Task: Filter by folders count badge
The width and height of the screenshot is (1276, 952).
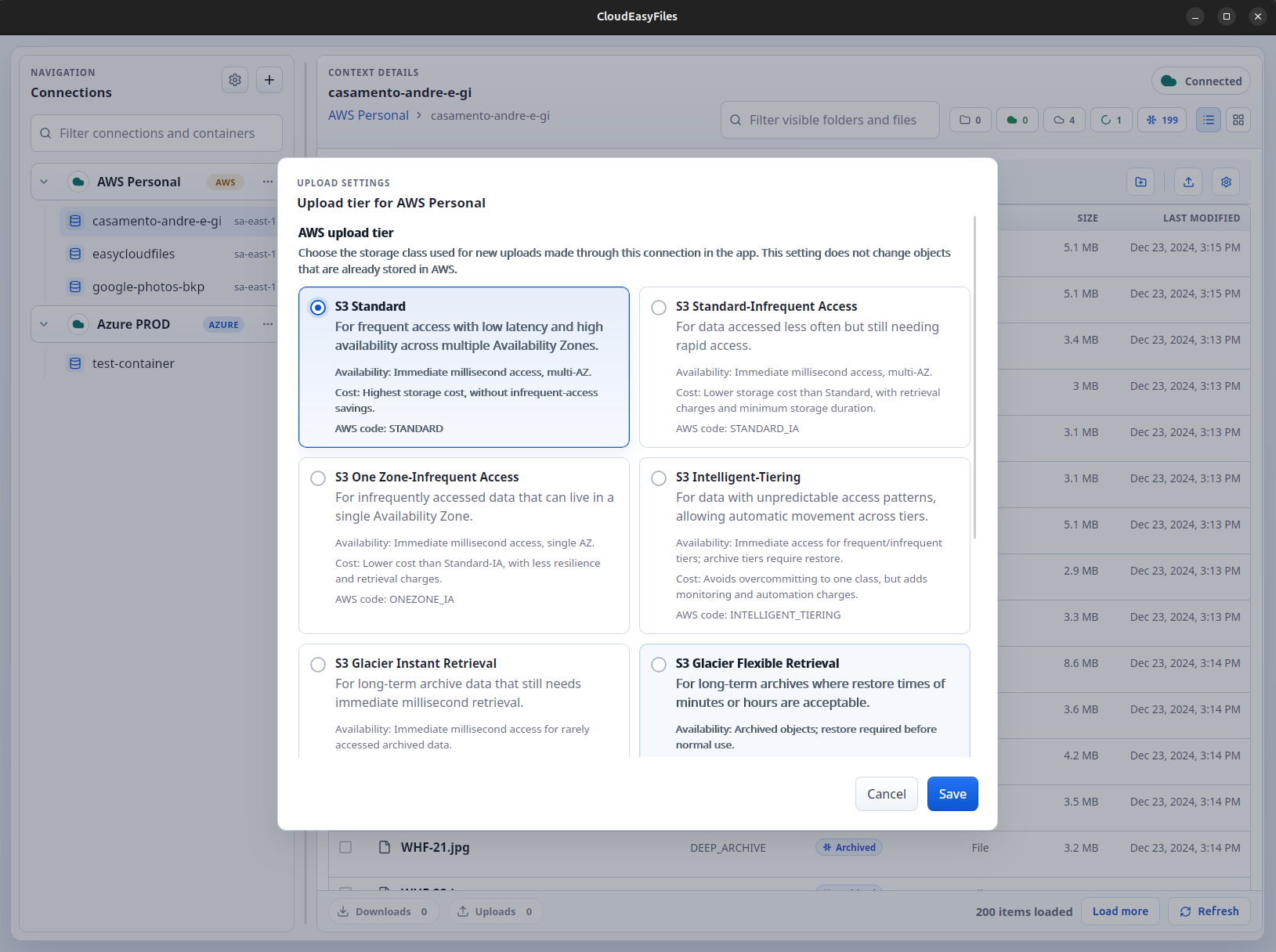Action: pos(971,120)
